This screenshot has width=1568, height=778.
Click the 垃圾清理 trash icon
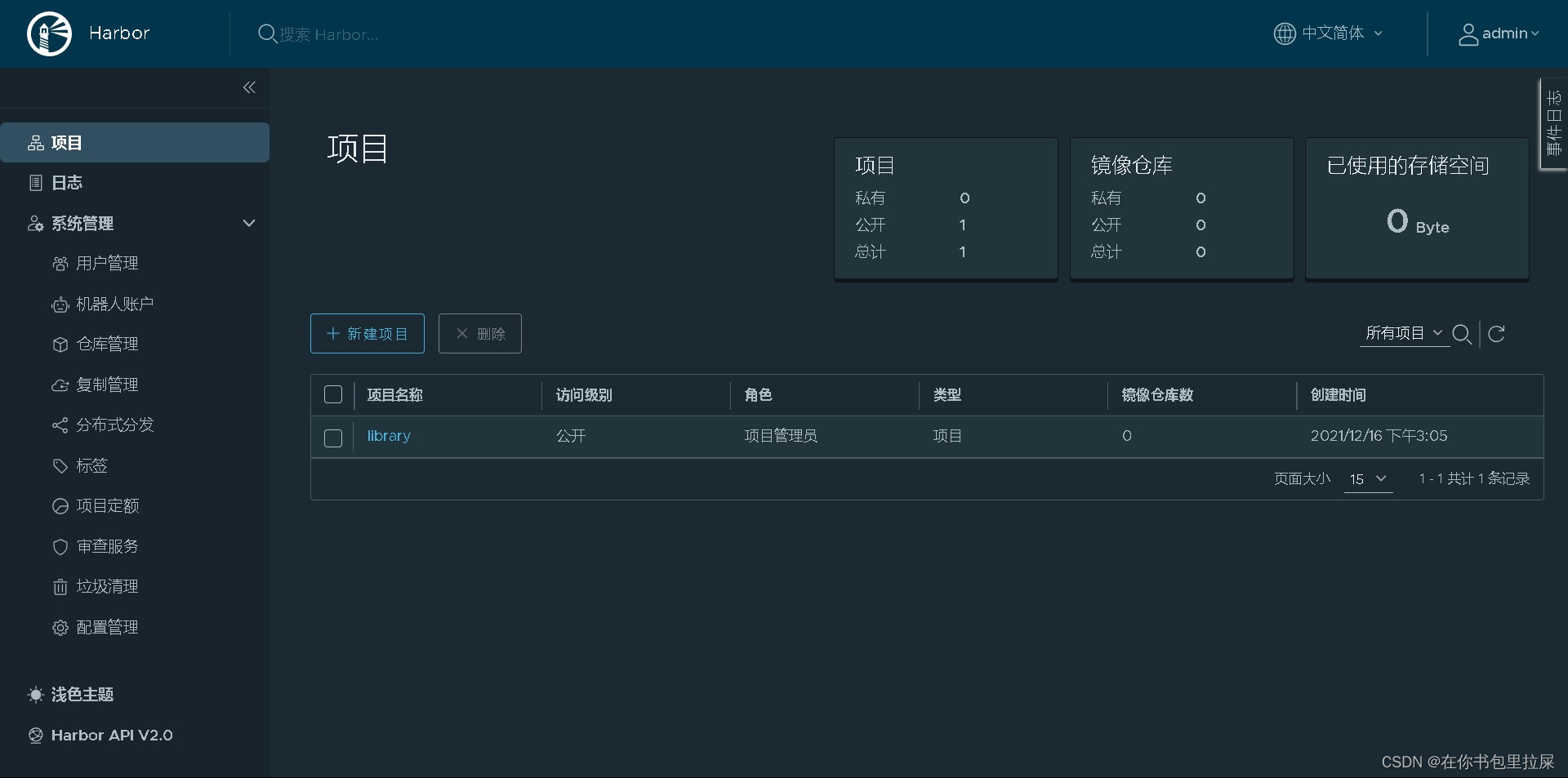pyautogui.click(x=60, y=587)
